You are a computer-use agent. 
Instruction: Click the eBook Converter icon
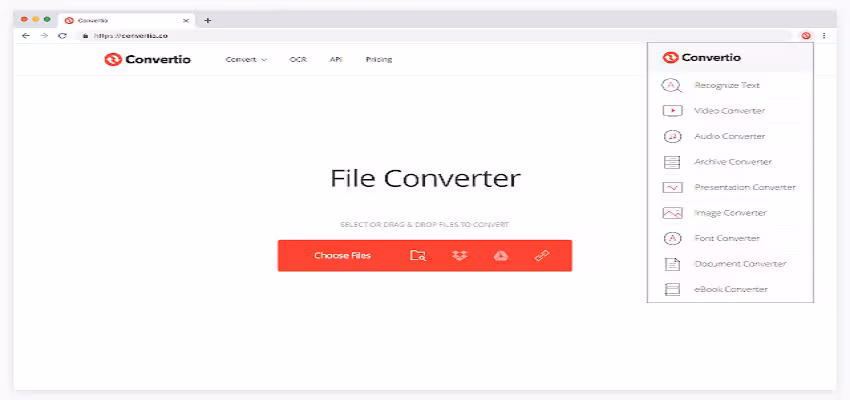pos(672,289)
